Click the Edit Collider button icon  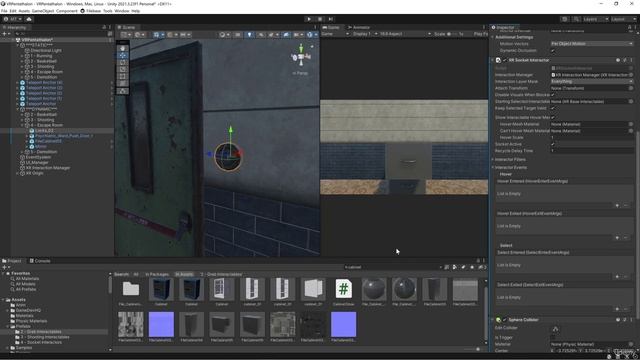pyautogui.click(x=556, y=329)
